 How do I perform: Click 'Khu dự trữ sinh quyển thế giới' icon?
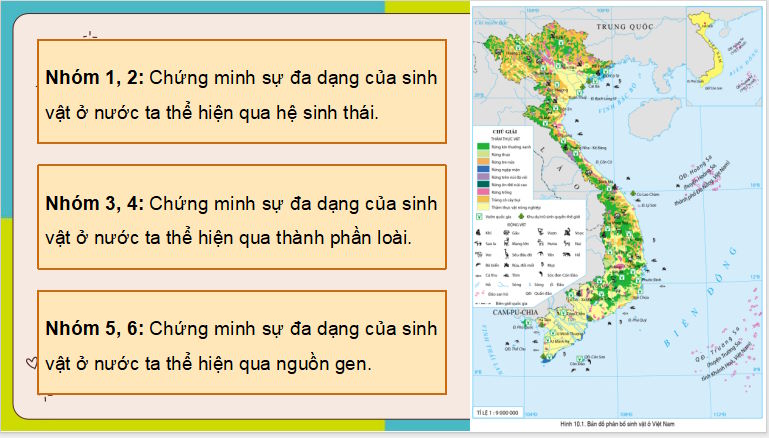pyautogui.click(x=521, y=216)
